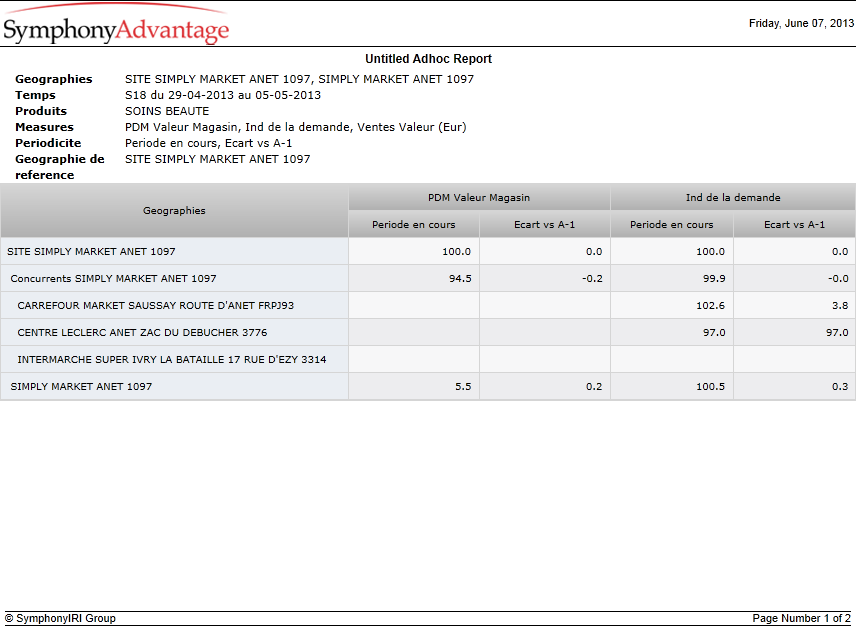
Task: Click the 94.5 PDM value for Concurrents
Action: click(460, 278)
